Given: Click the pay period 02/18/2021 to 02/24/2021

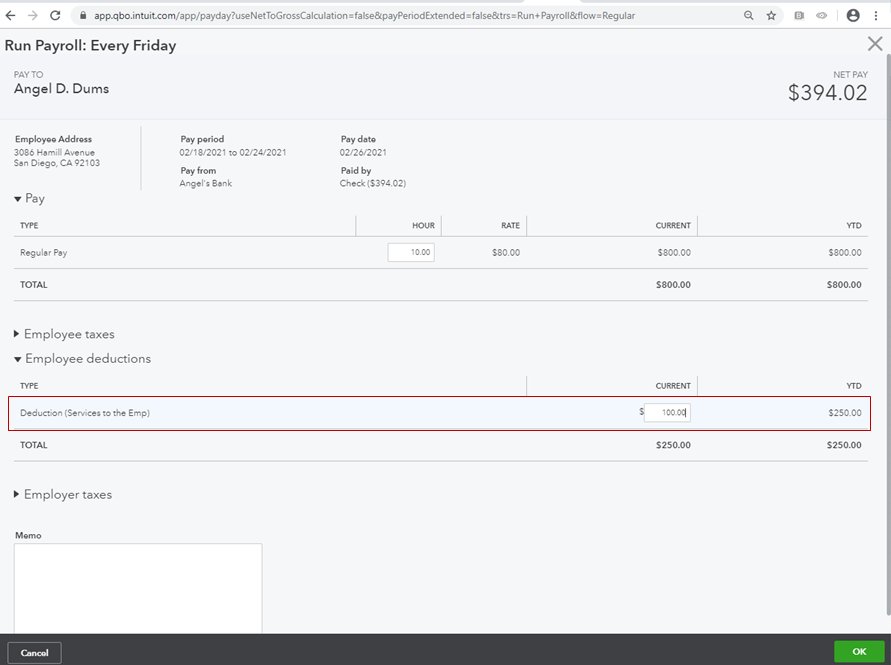Looking at the screenshot, I should click(233, 152).
